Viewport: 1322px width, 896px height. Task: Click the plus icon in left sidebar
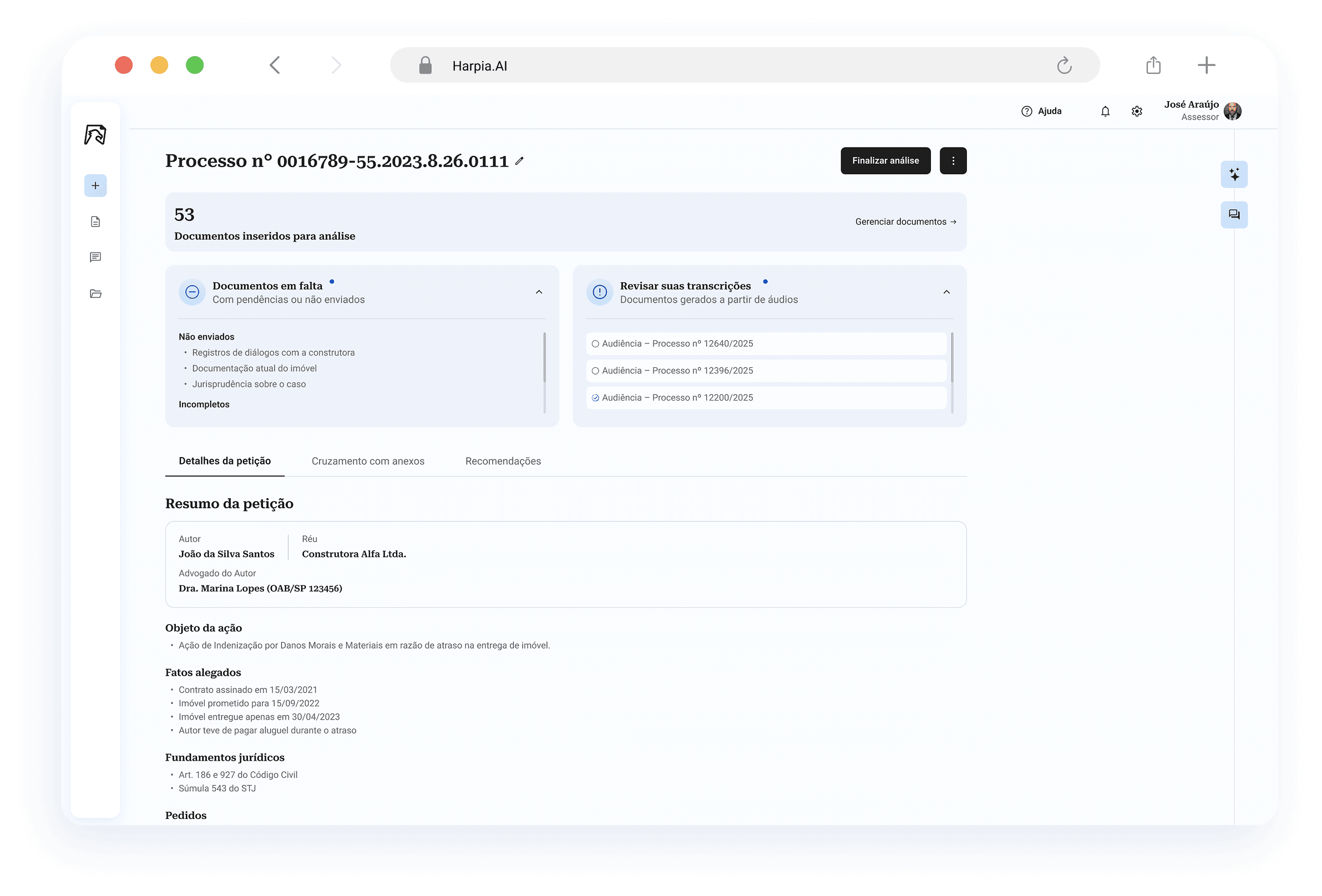pos(95,185)
